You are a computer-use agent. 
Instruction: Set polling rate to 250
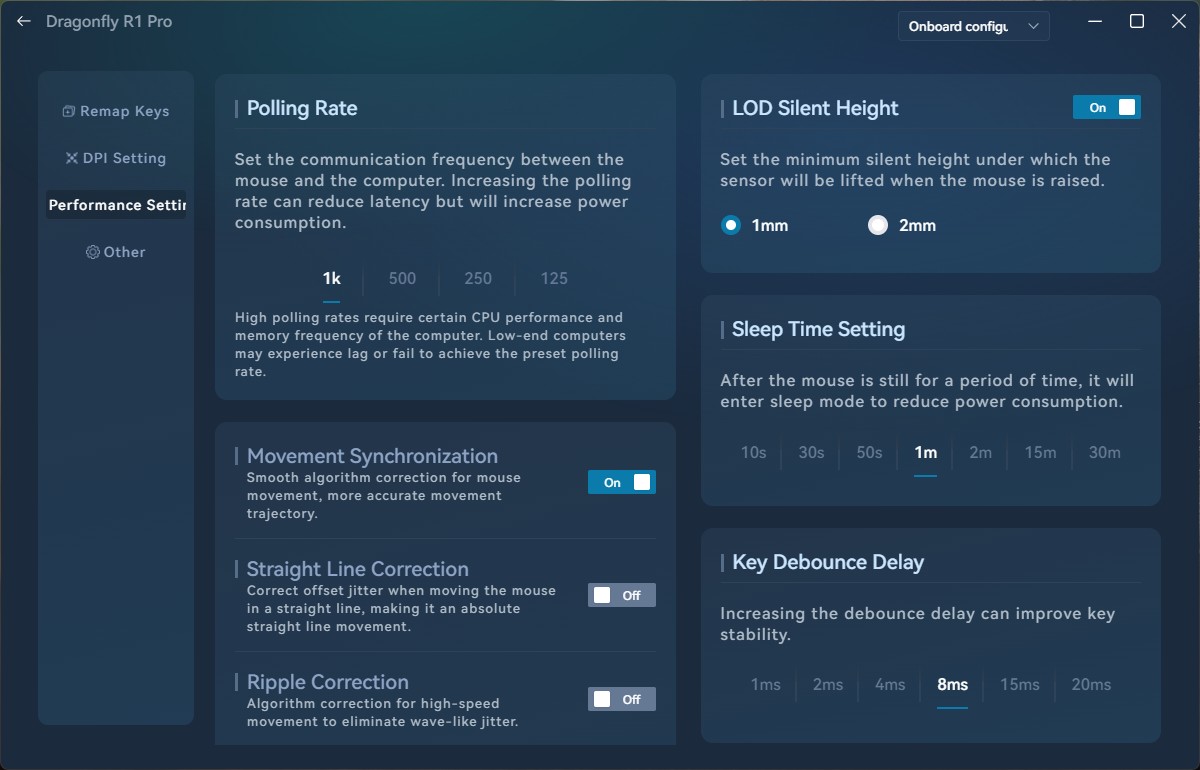(x=478, y=279)
